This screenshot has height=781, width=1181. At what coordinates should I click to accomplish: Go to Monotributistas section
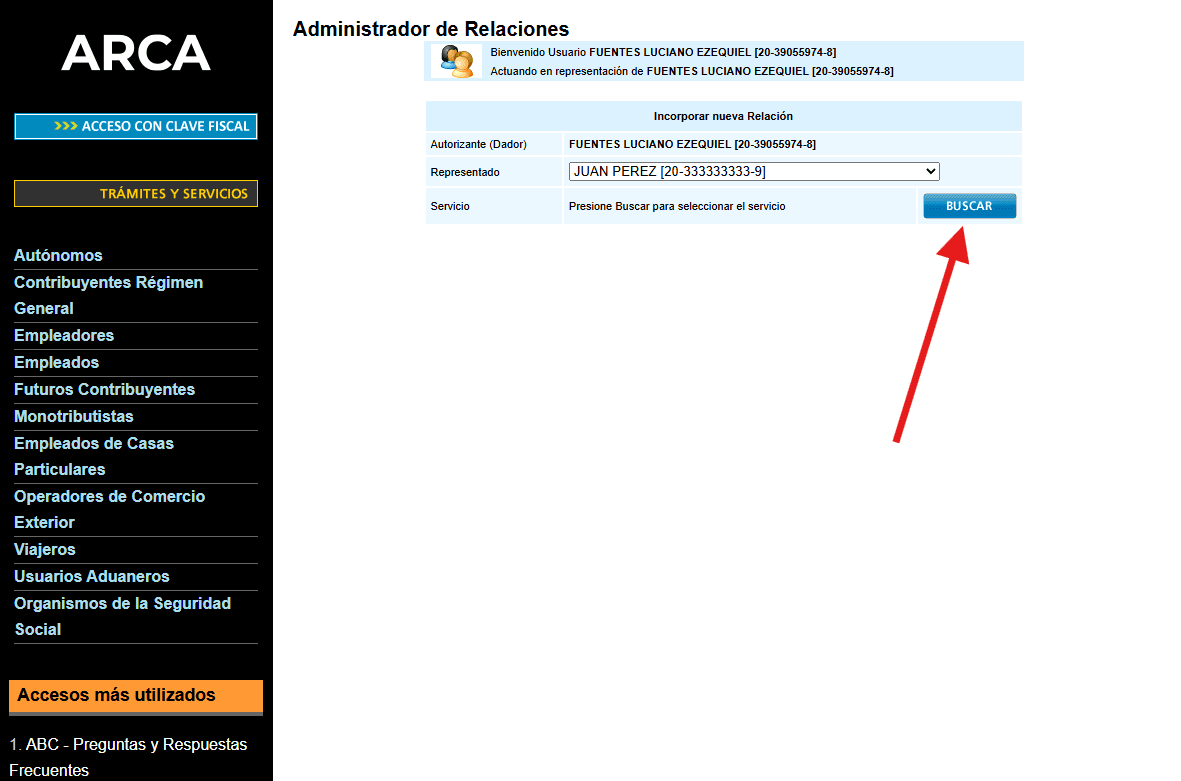point(73,417)
